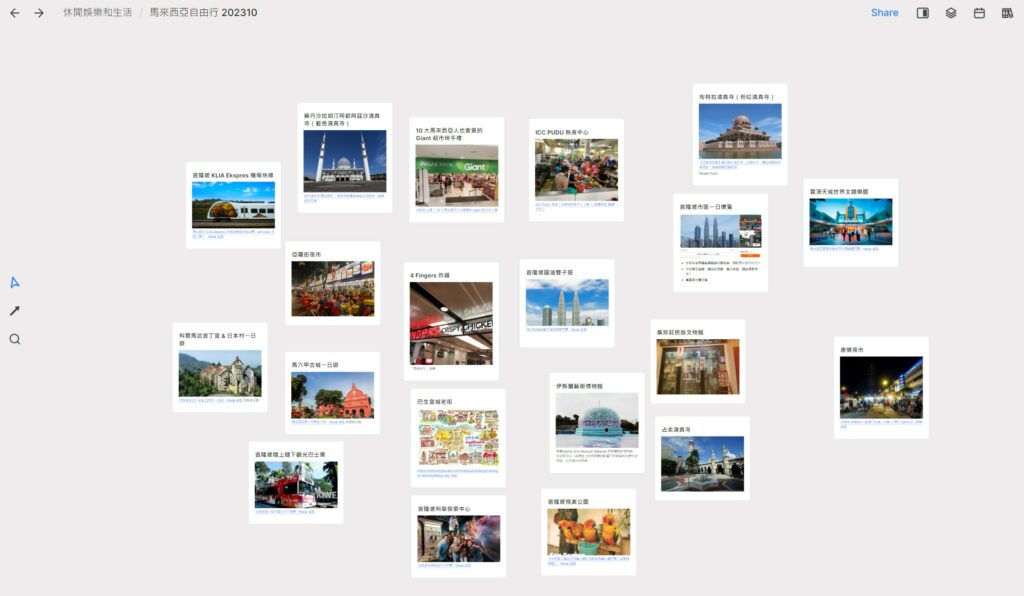Select the arrow connection tool

click(15, 311)
